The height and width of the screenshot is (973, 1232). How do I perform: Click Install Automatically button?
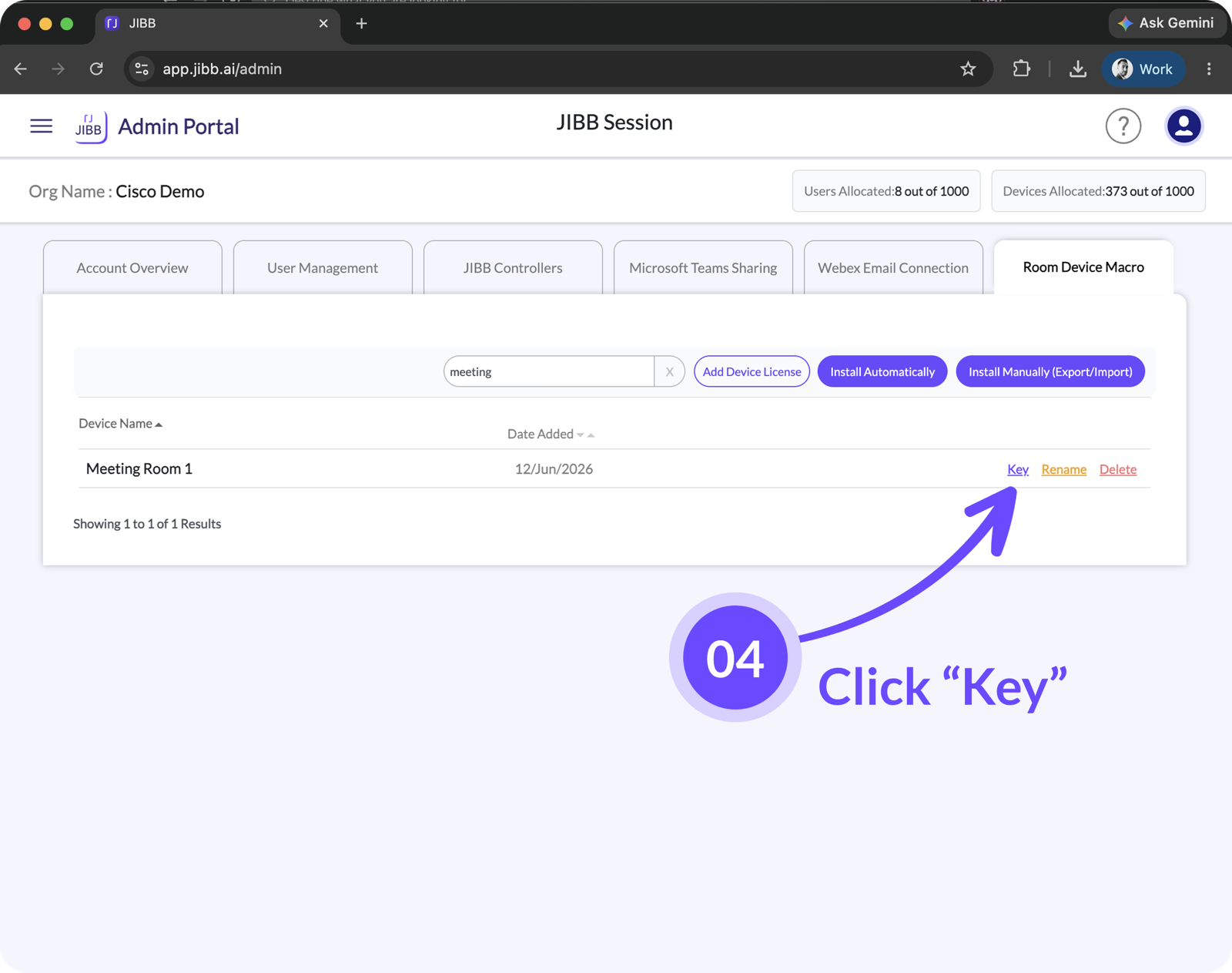(x=882, y=371)
